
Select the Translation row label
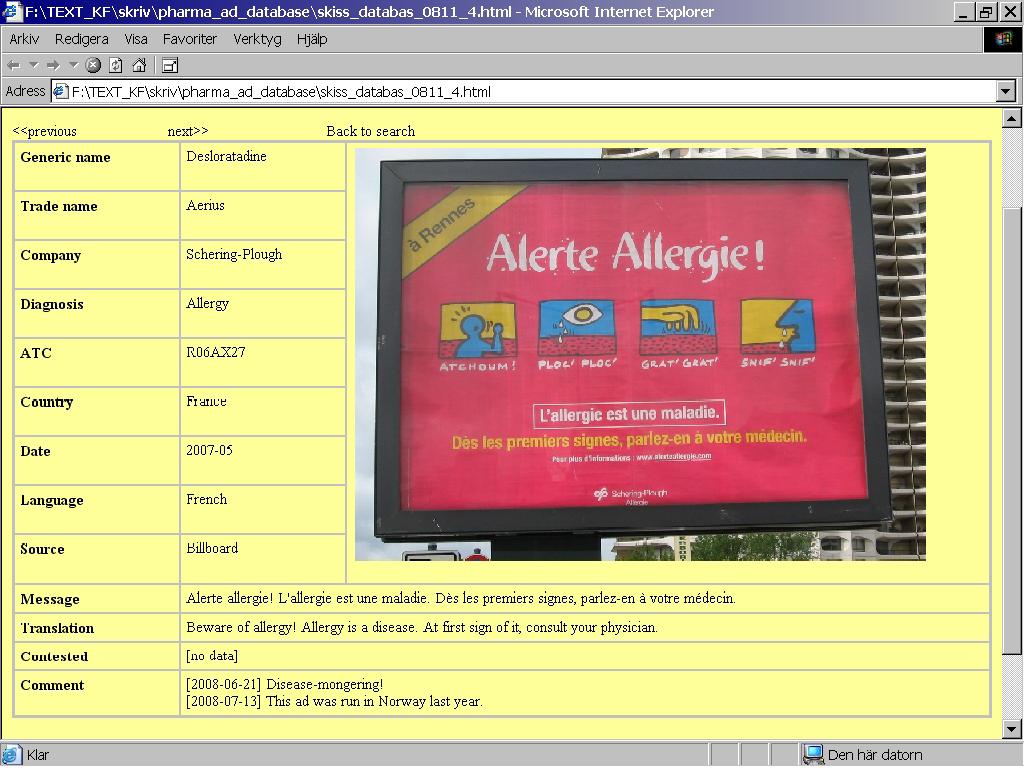[x=57, y=628]
